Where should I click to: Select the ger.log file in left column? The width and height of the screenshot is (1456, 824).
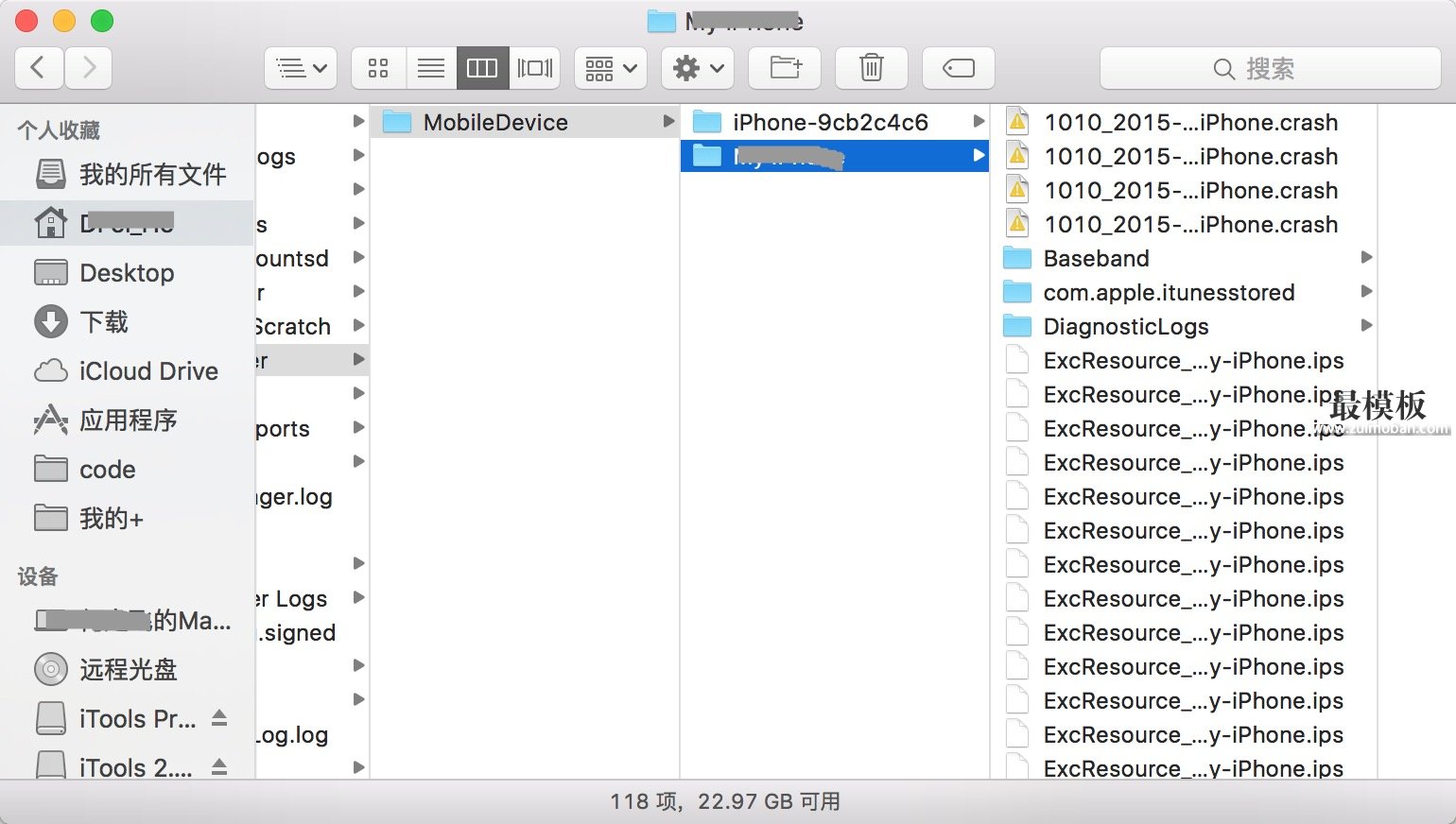[311, 496]
